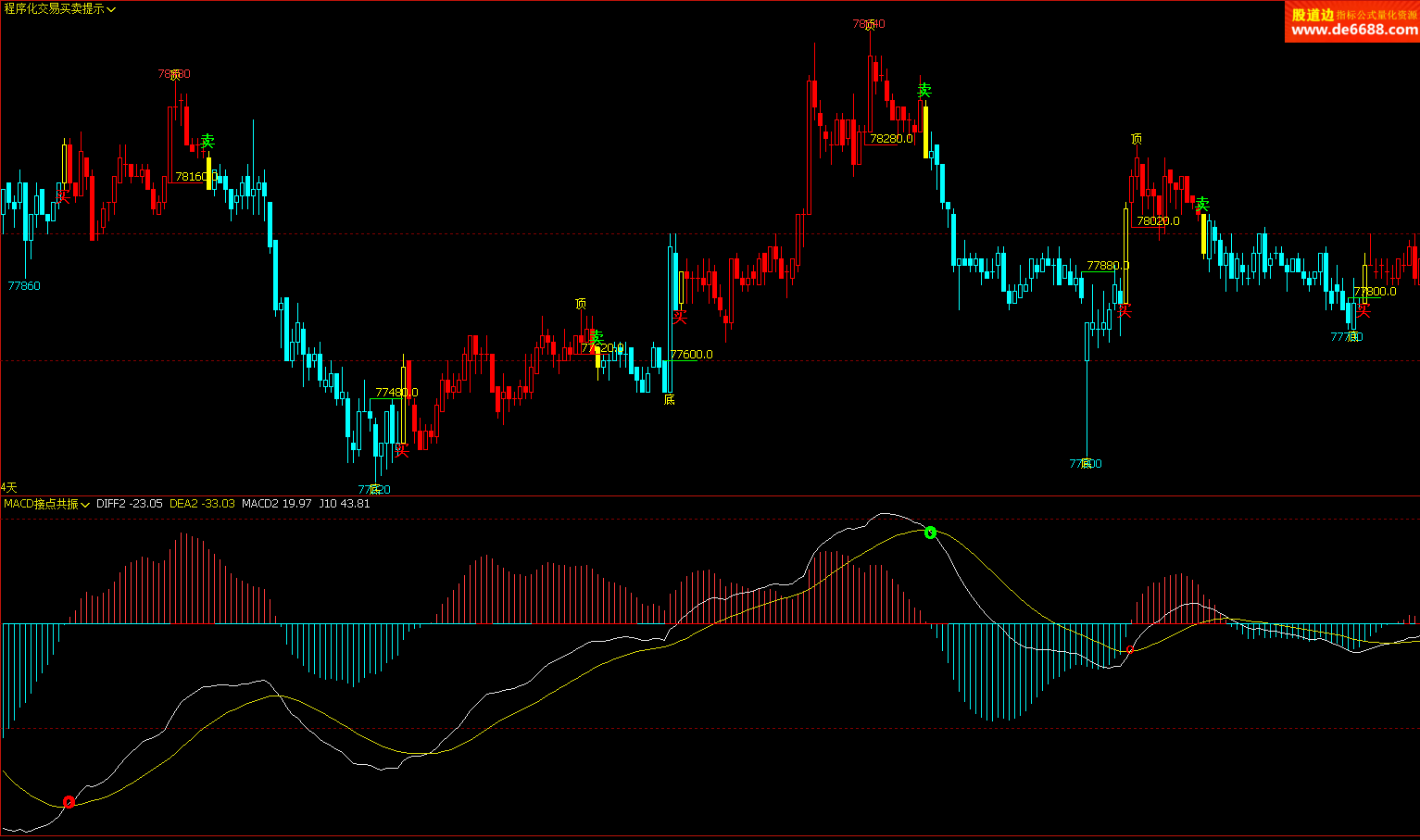Click the 78280.0 price level label
The height and width of the screenshot is (840, 1420).
[891, 139]
